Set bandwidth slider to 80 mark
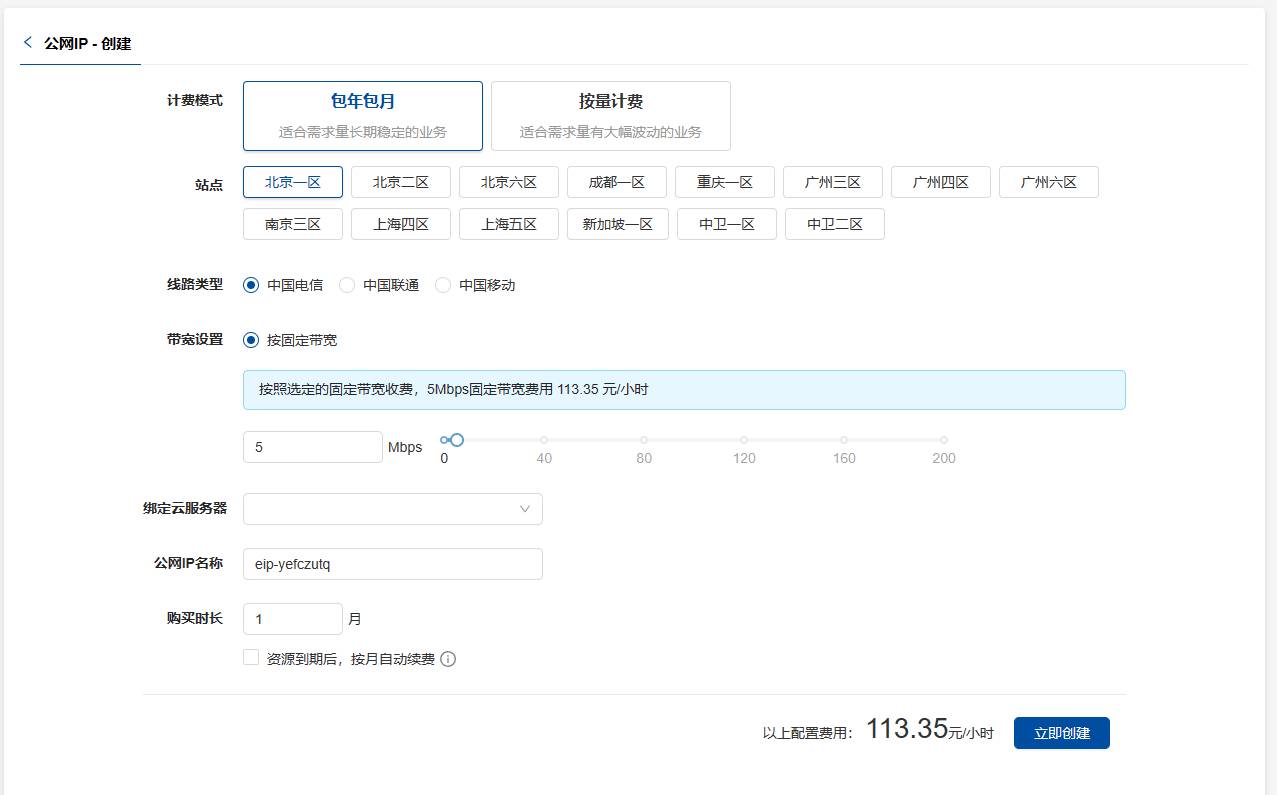 tap(644, 440)
